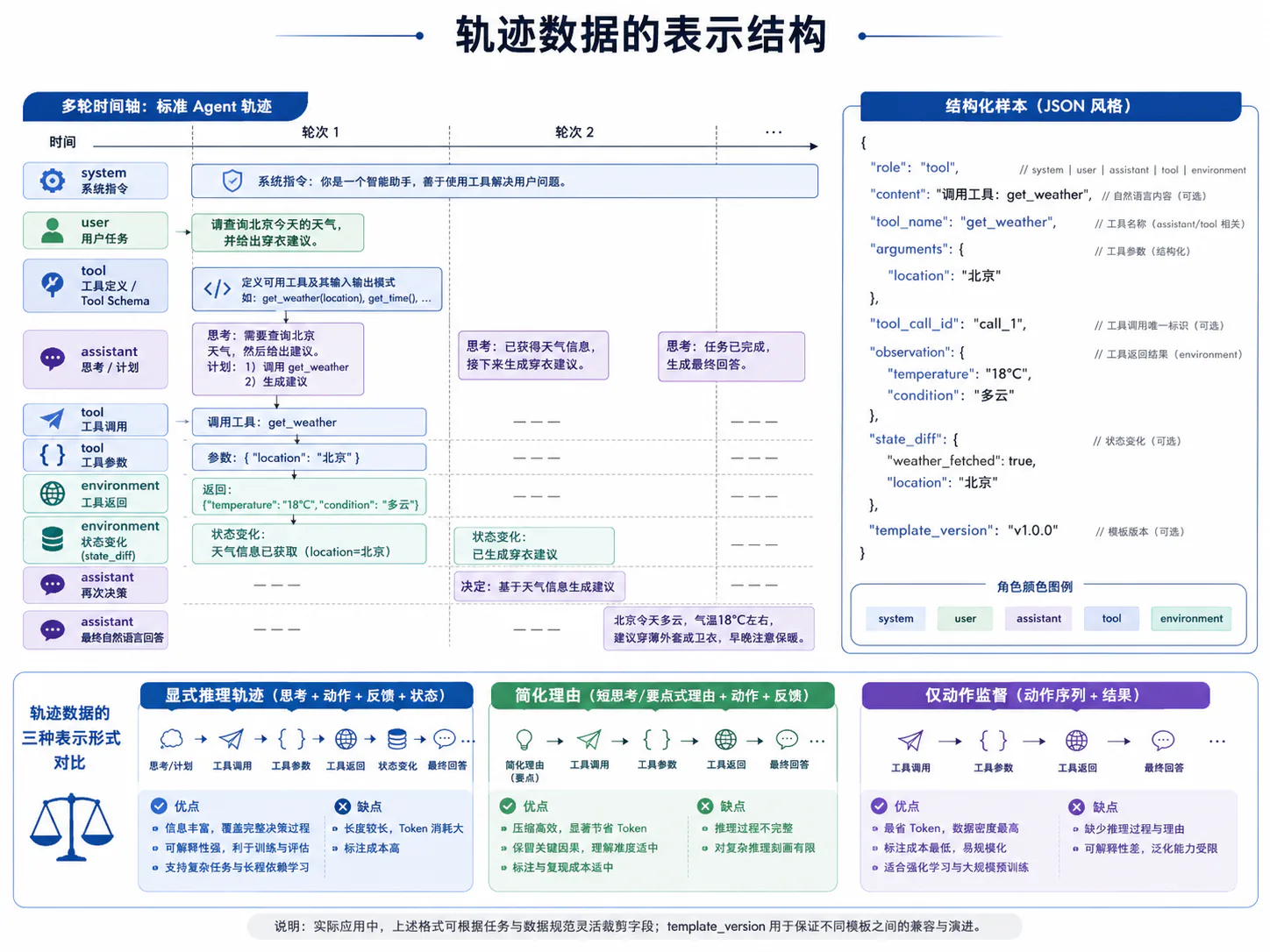The height and width of the screenshot is (952, 1270).
Task: Click the 决定: 基于天气信息生成建议 box
Action: pos(540,586)
